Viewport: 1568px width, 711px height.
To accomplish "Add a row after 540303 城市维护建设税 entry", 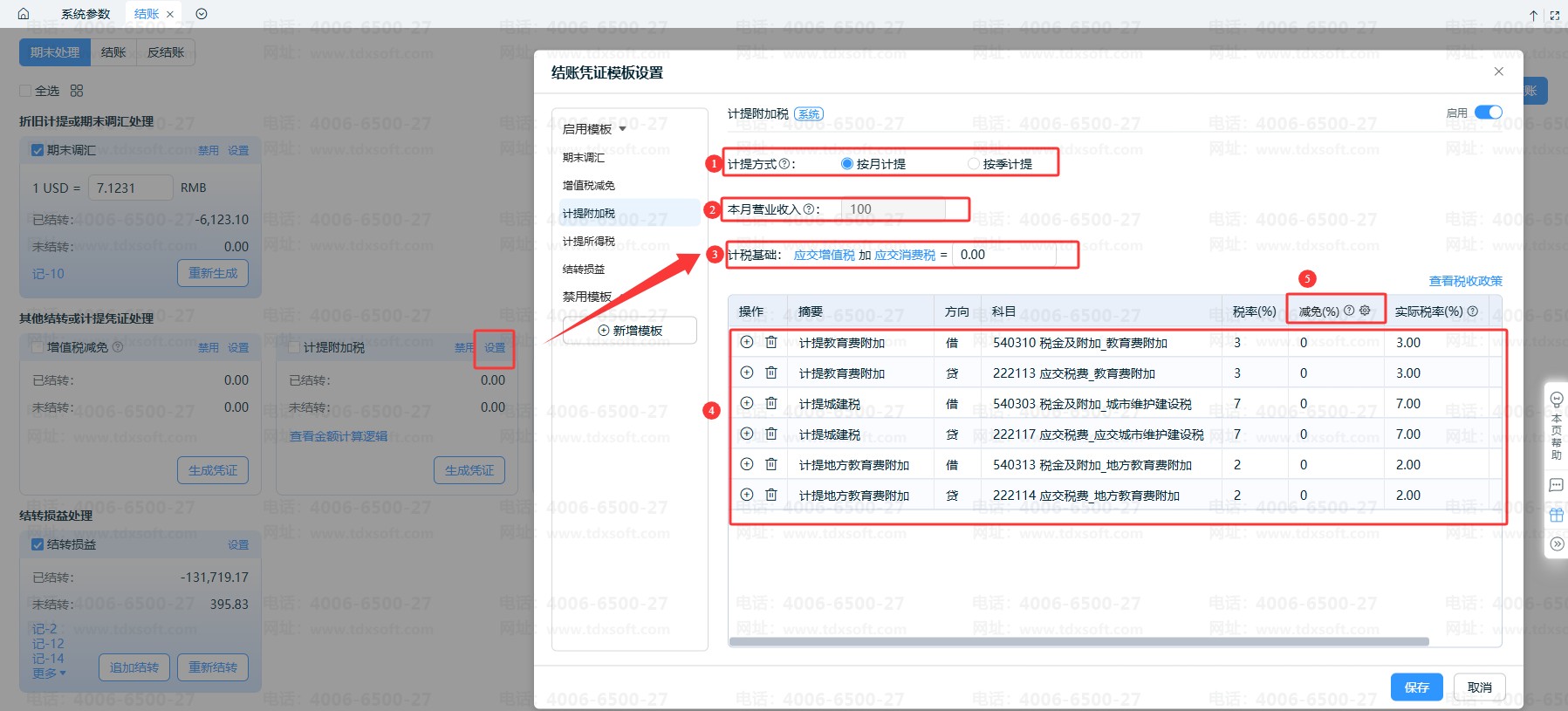I will pos(747,403).
